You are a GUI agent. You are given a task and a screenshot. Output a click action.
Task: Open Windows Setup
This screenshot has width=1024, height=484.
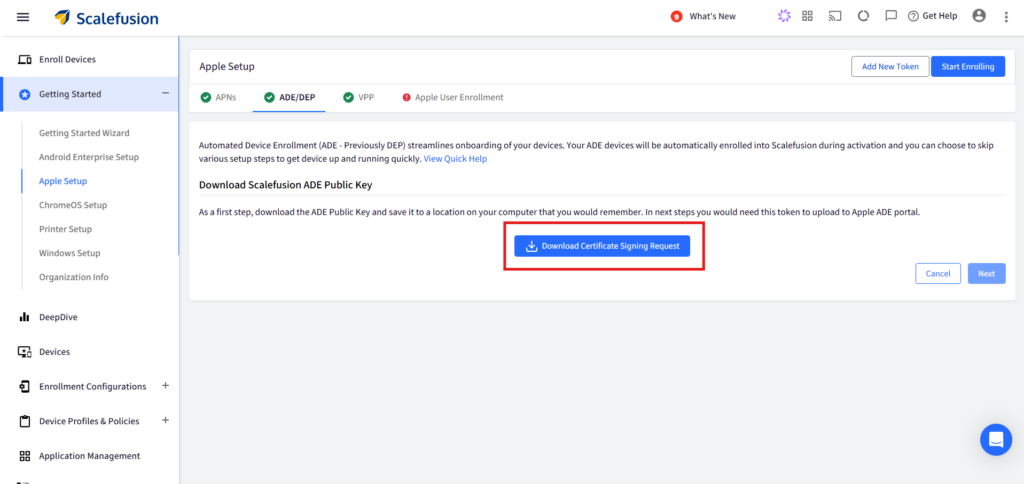[70, 253]
